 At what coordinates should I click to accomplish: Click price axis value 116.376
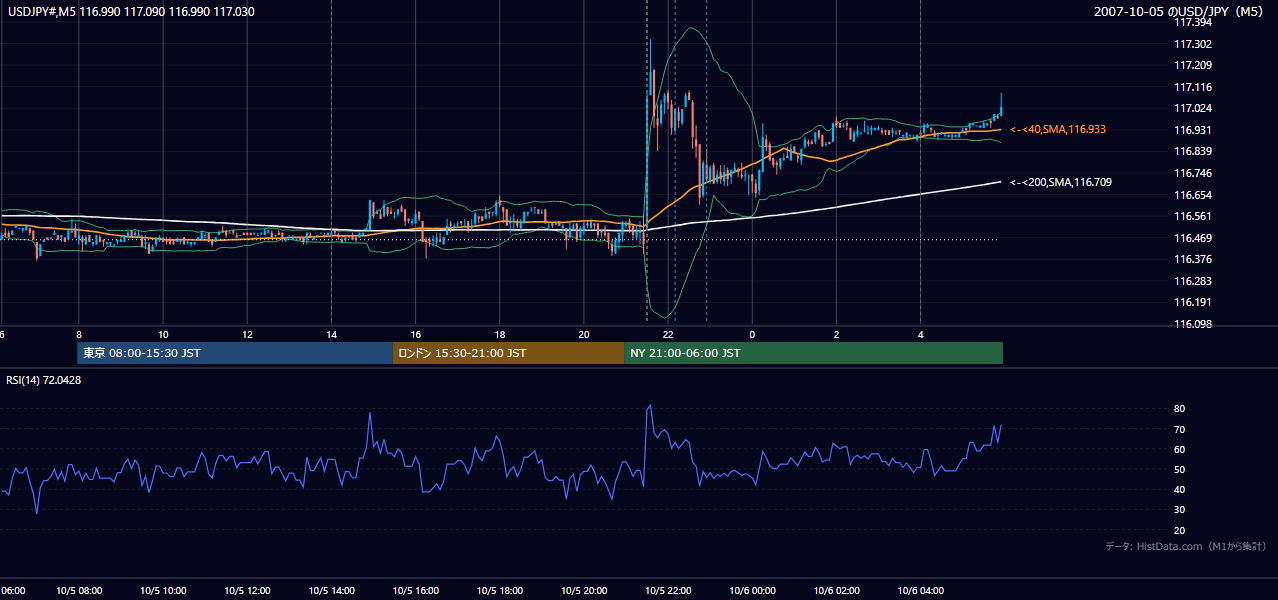click(x=1193, y=259)
